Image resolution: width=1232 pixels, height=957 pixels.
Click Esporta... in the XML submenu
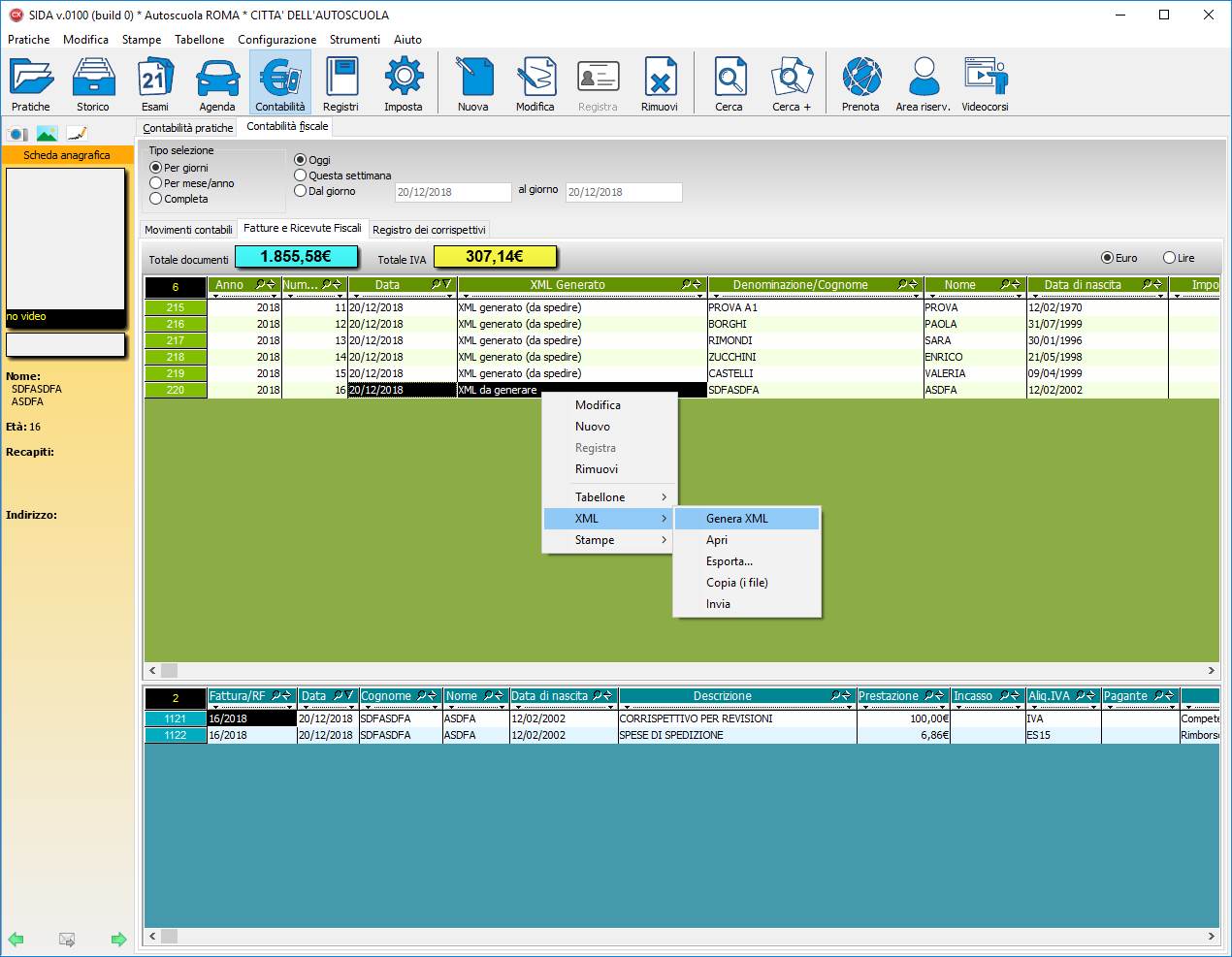[729, 561]
